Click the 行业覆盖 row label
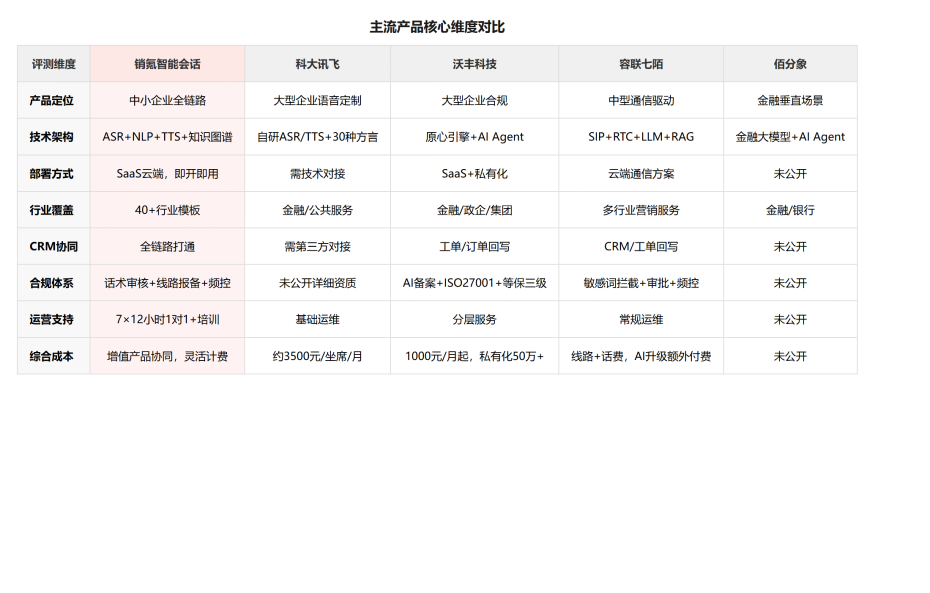 coord(53,210)
